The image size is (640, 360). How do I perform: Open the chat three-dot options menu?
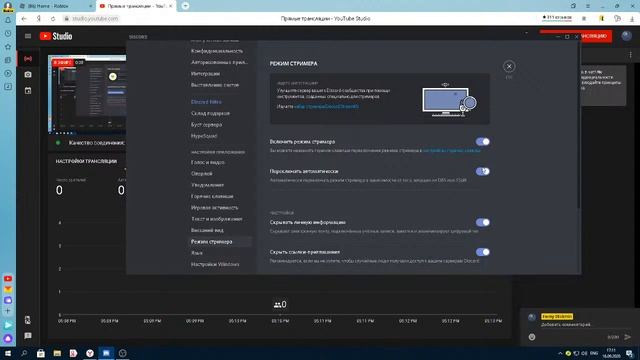coord(630,55)
